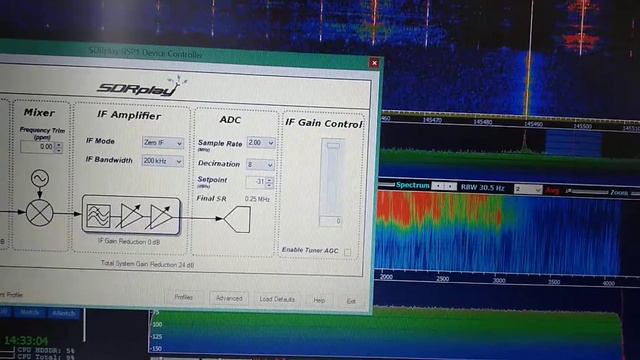
Task: Toggle the red Avg label in HDSDR
Action: tap(552, 191)
